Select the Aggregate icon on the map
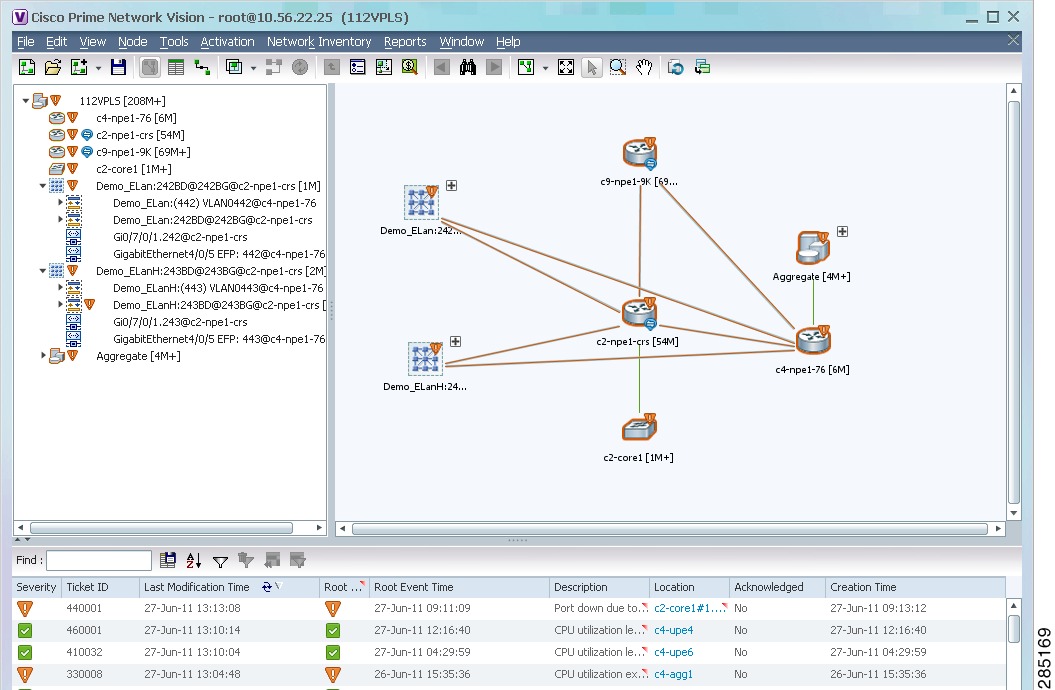Screen dimensions: 1055x690 click(x=813, y=247)
